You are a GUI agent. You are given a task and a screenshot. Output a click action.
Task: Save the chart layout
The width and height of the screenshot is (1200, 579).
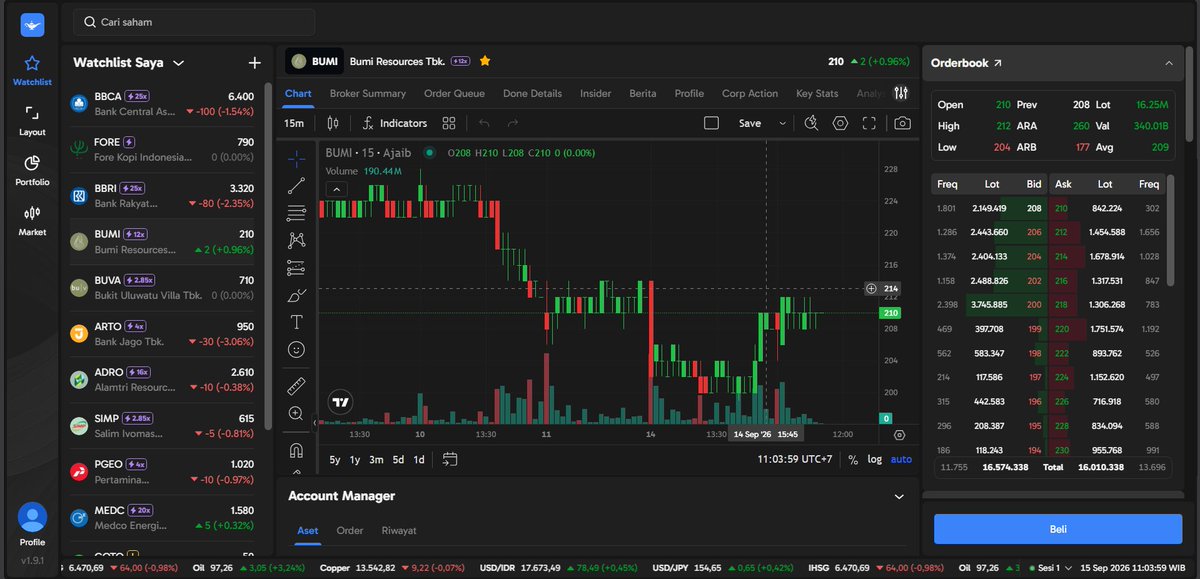[749, 123]
